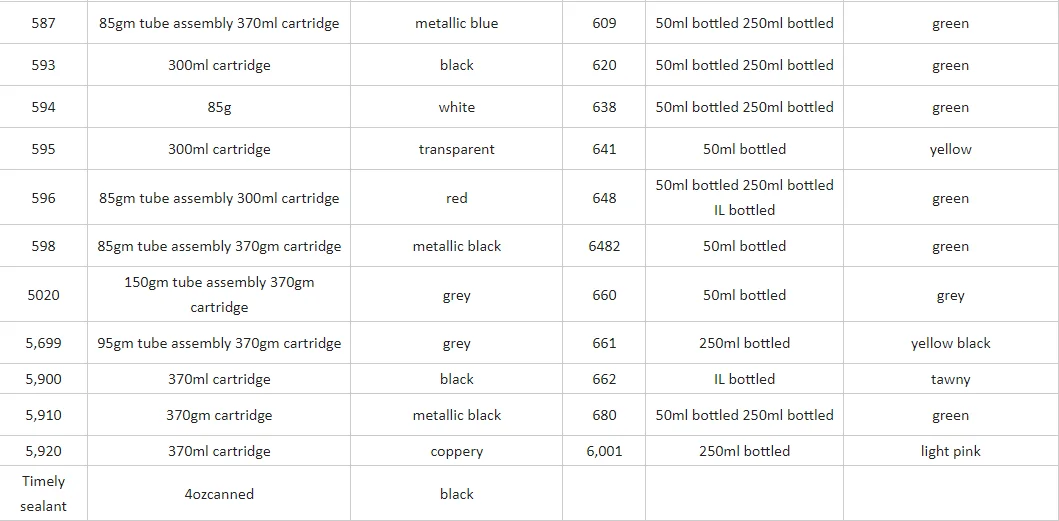The image size is (1059, 521).
Task: Click the 587 product number cell
Action: point(44,23)
